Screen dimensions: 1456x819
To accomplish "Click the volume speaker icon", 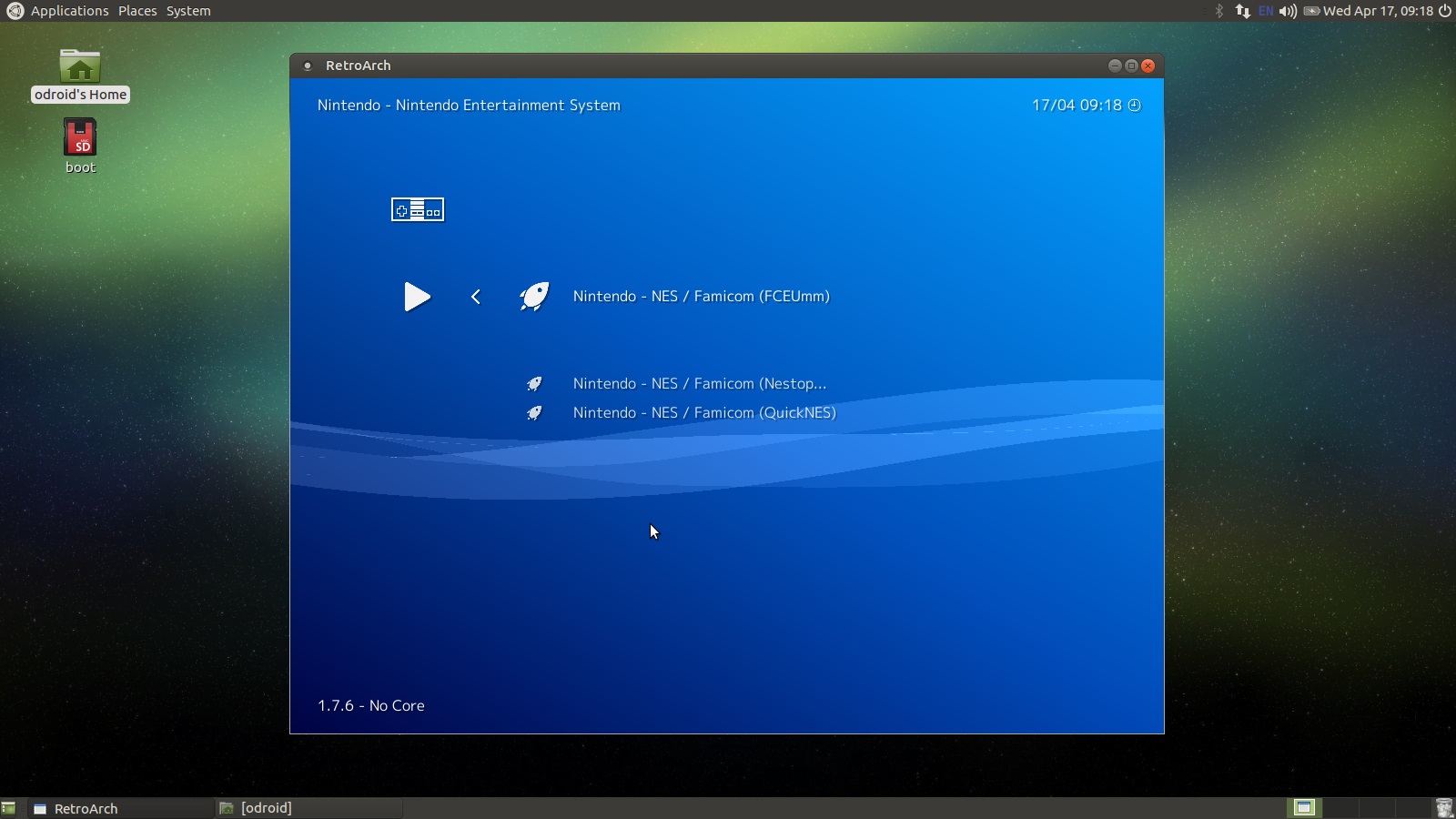I will 1288,11.
